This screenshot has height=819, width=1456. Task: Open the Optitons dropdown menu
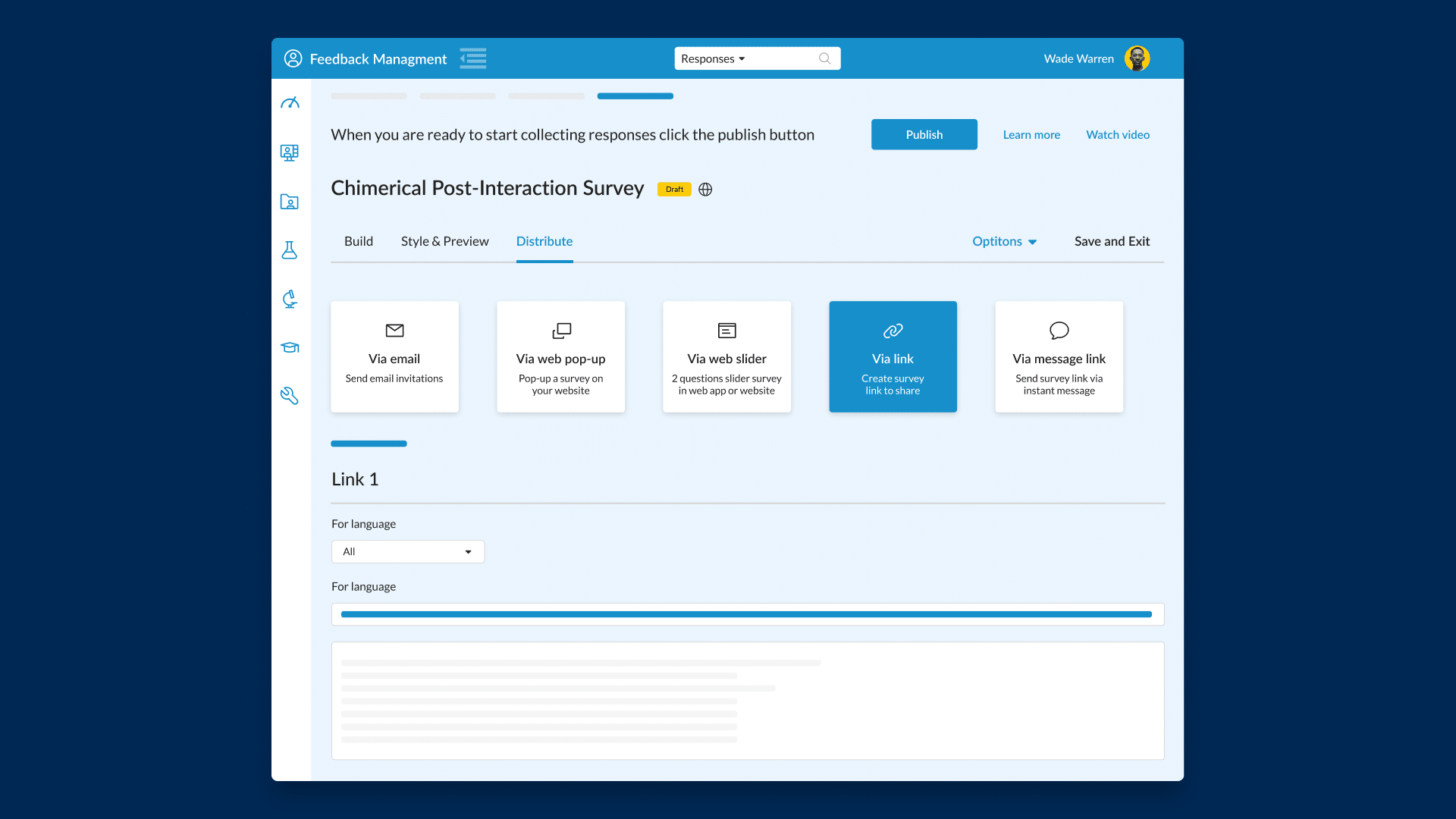[x=1004, y=241]
